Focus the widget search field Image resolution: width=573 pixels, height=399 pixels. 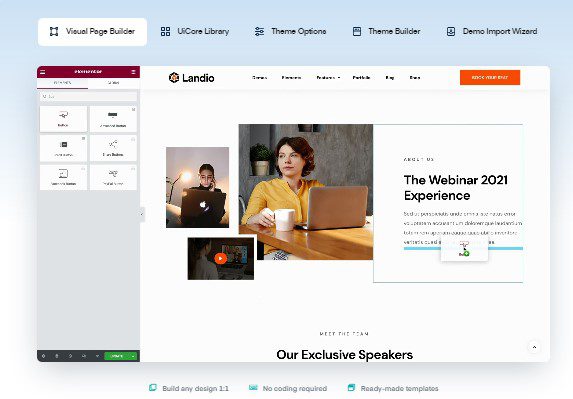[88, 96]
